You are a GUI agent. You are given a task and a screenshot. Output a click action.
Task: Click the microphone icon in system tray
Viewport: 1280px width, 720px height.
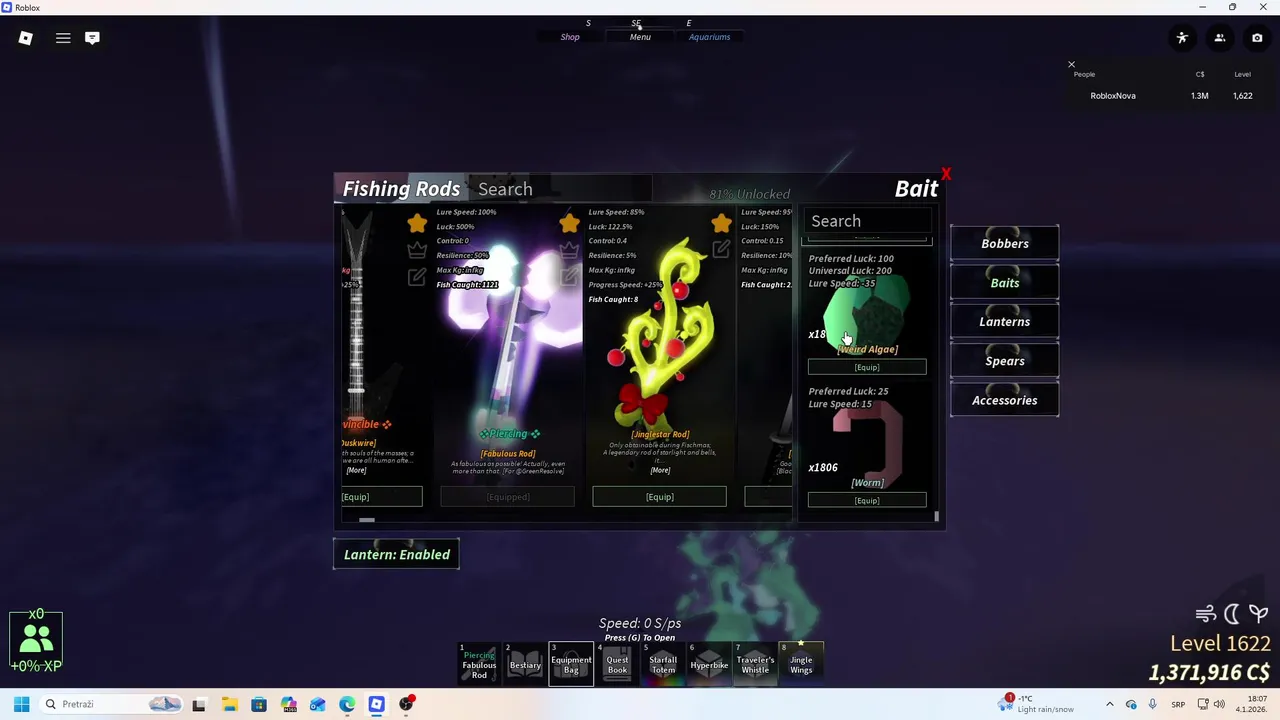[x=1152, y=704]
